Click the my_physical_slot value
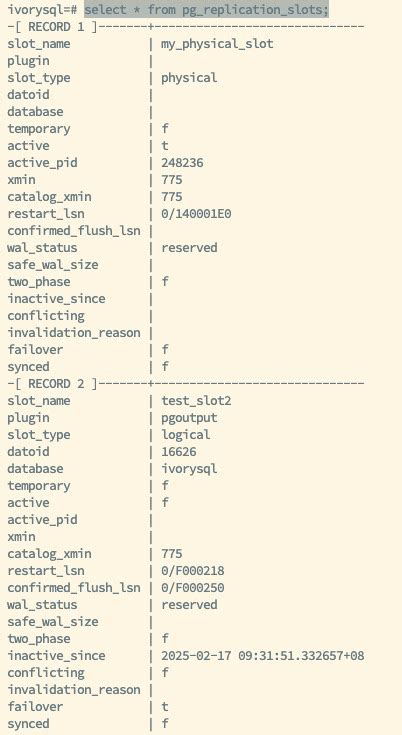Viewport: 402px width, 735px height. tap(217, 44)
